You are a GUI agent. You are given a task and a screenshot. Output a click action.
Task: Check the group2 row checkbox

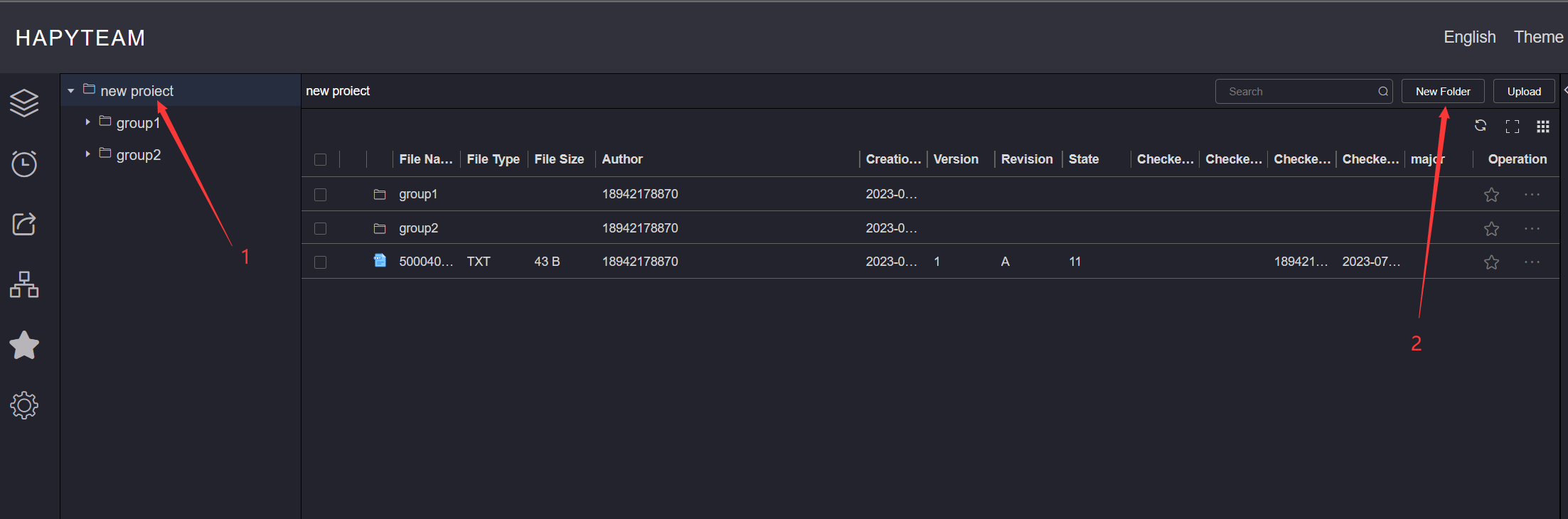[x=320, y=229]
